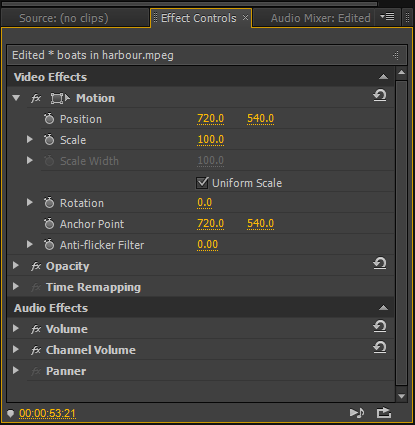
Task: Switch to the Audio Mixer tab
Action: [x=320, y=18]
